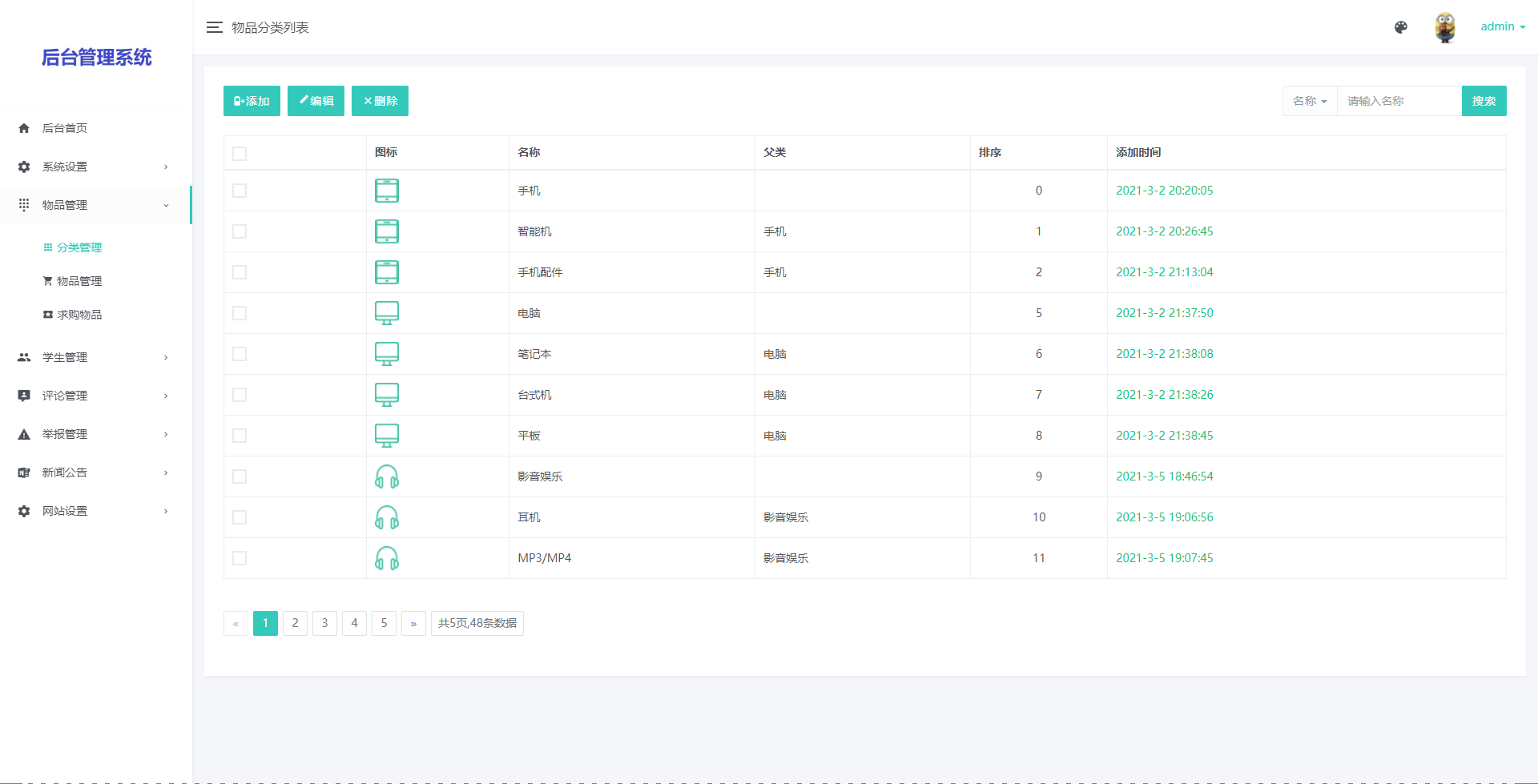Open the theme color palette icon
1538x784 pixels.
[x=1401, y=26]
